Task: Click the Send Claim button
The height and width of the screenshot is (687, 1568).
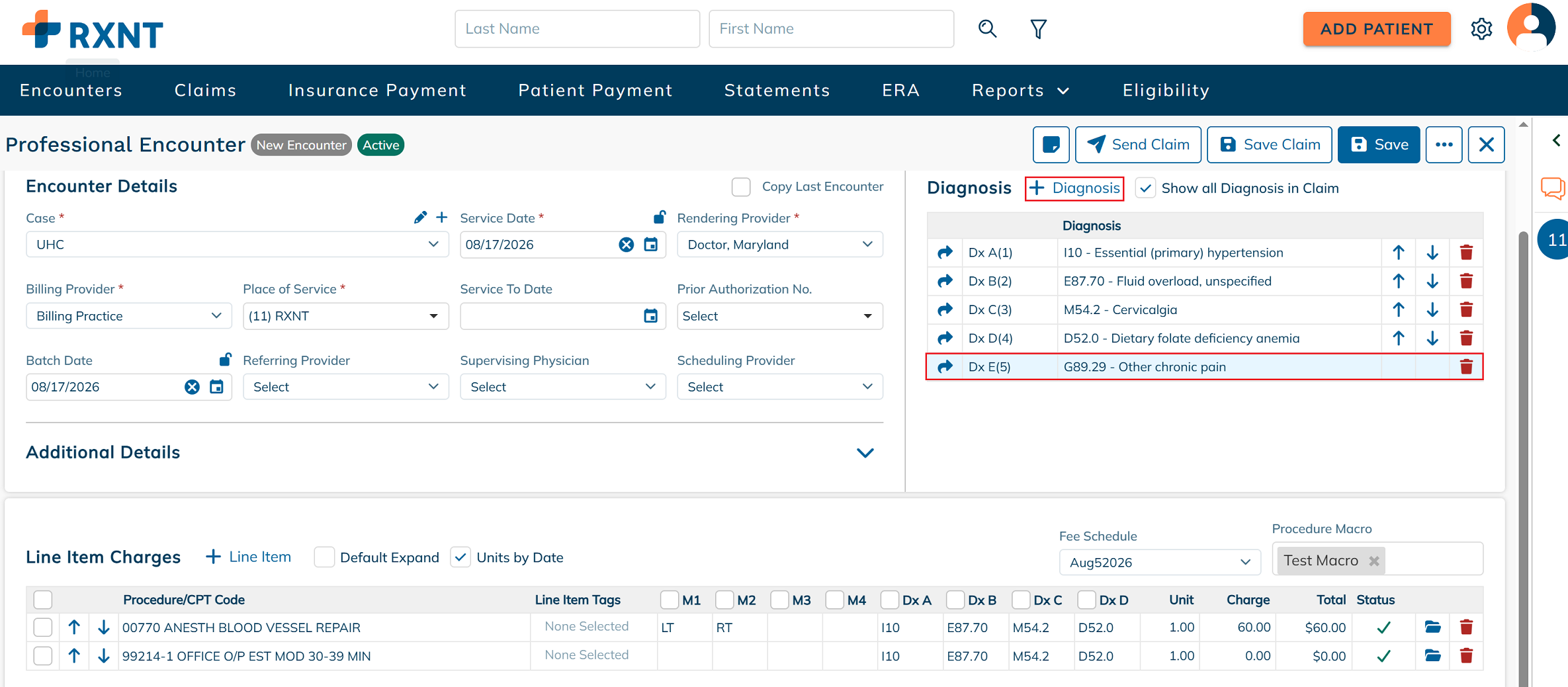Action: pyautogui.click(x=1138, y=144)
